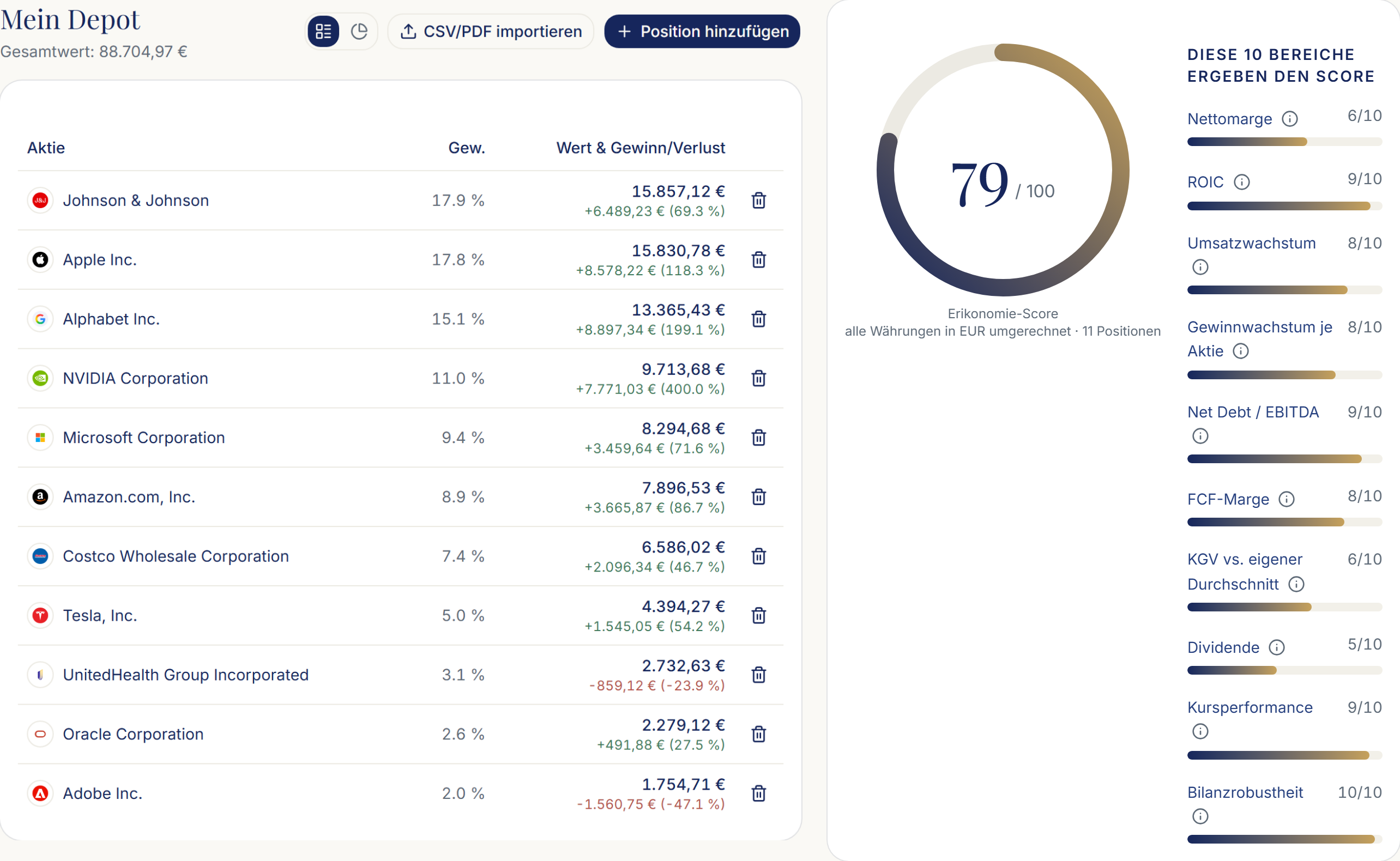
Task: Import a CSV/PDF file
Action: 491,31
